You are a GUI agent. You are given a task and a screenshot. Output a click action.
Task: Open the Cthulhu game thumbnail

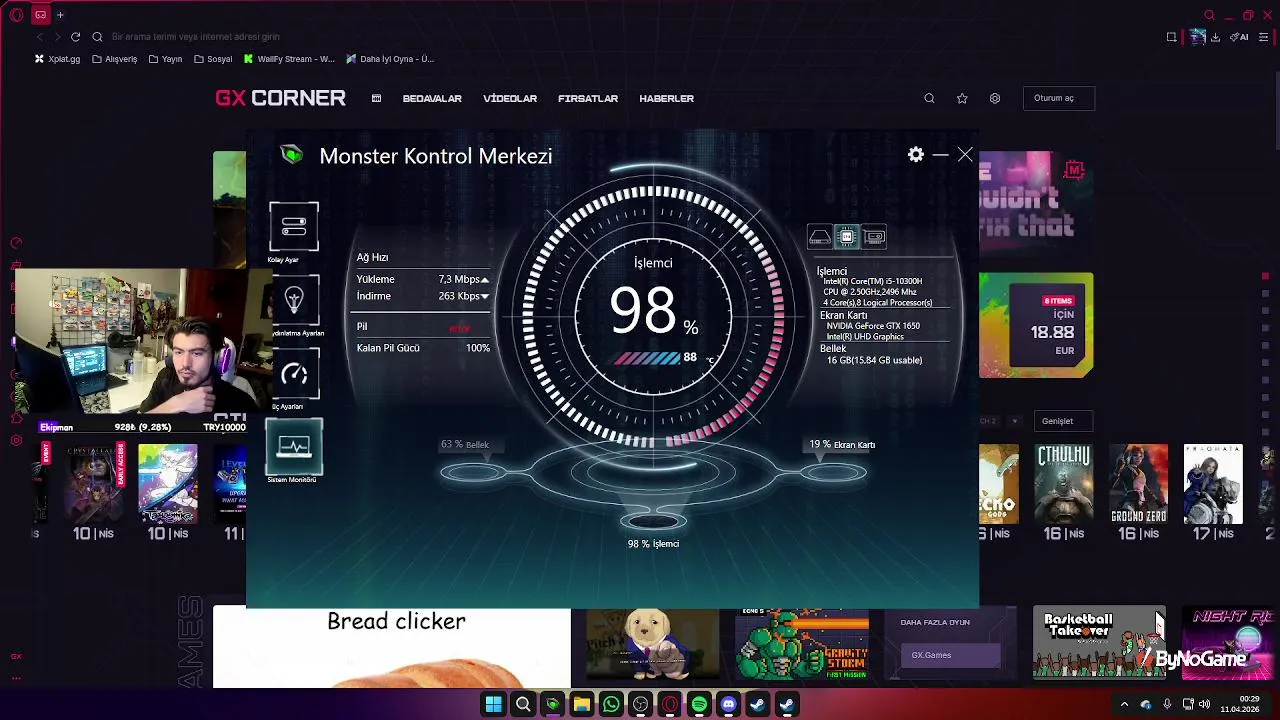[1063, 484]
